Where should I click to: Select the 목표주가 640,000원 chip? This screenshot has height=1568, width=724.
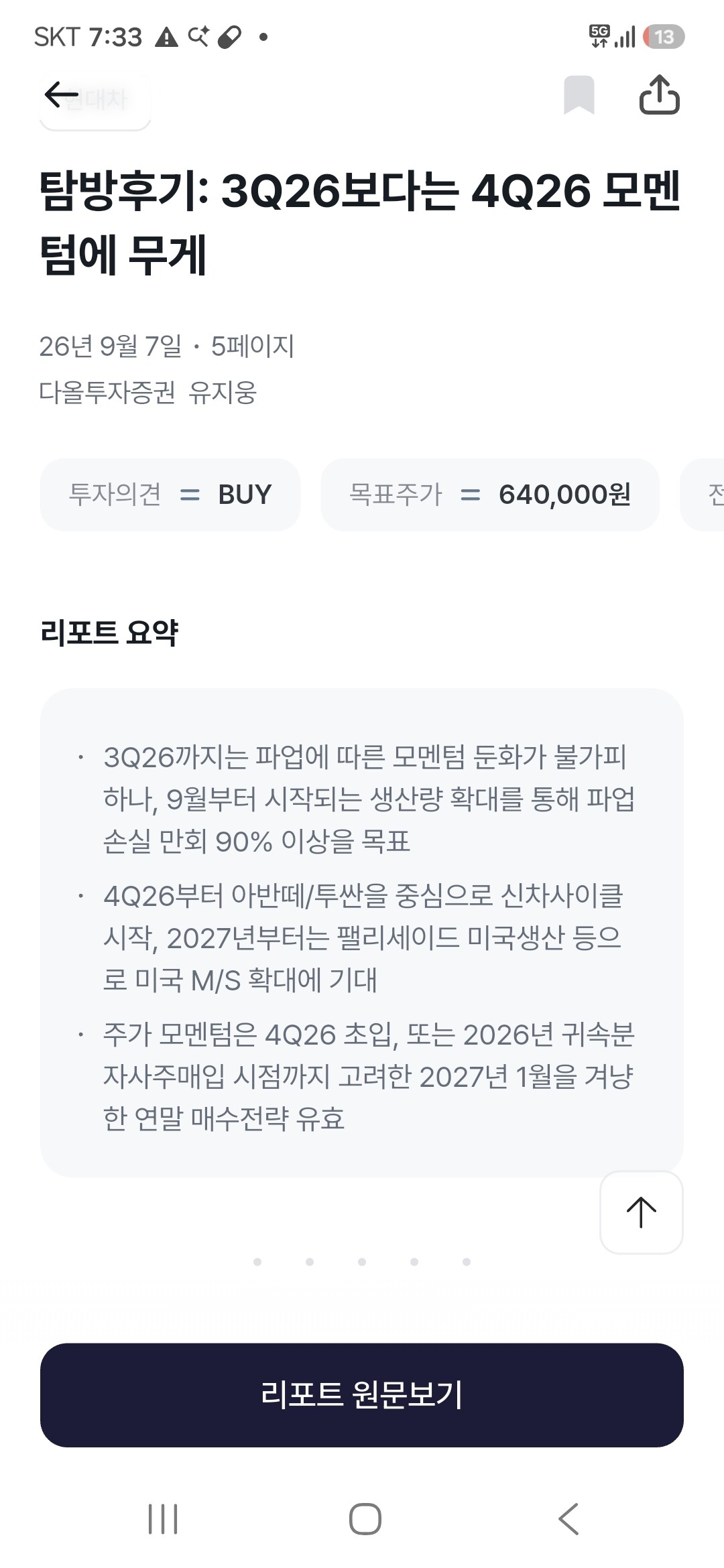(x=490, y=495)
